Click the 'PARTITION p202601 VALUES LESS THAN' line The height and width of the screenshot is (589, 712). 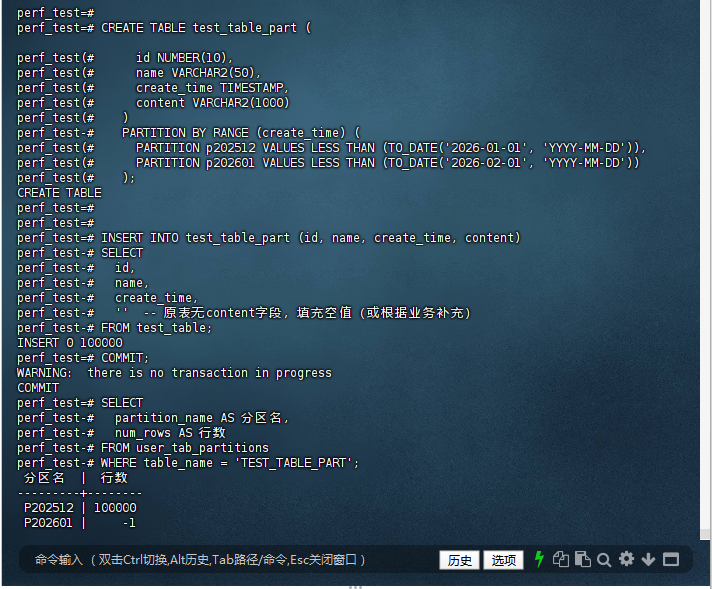[387, 163]
